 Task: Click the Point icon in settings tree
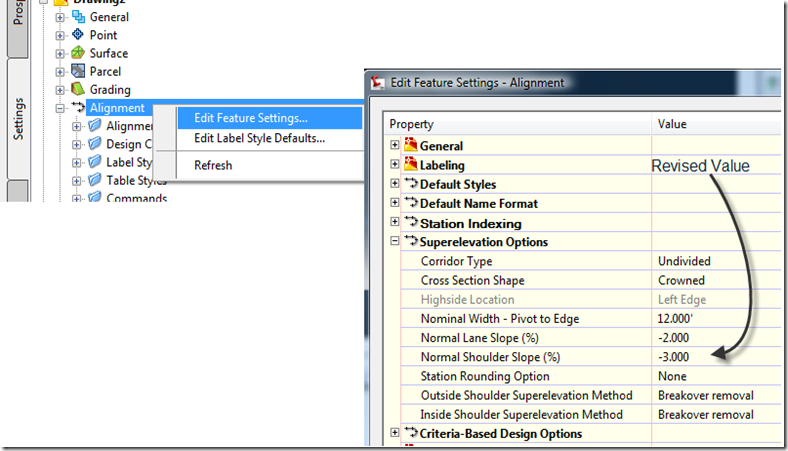coord(78,34)
